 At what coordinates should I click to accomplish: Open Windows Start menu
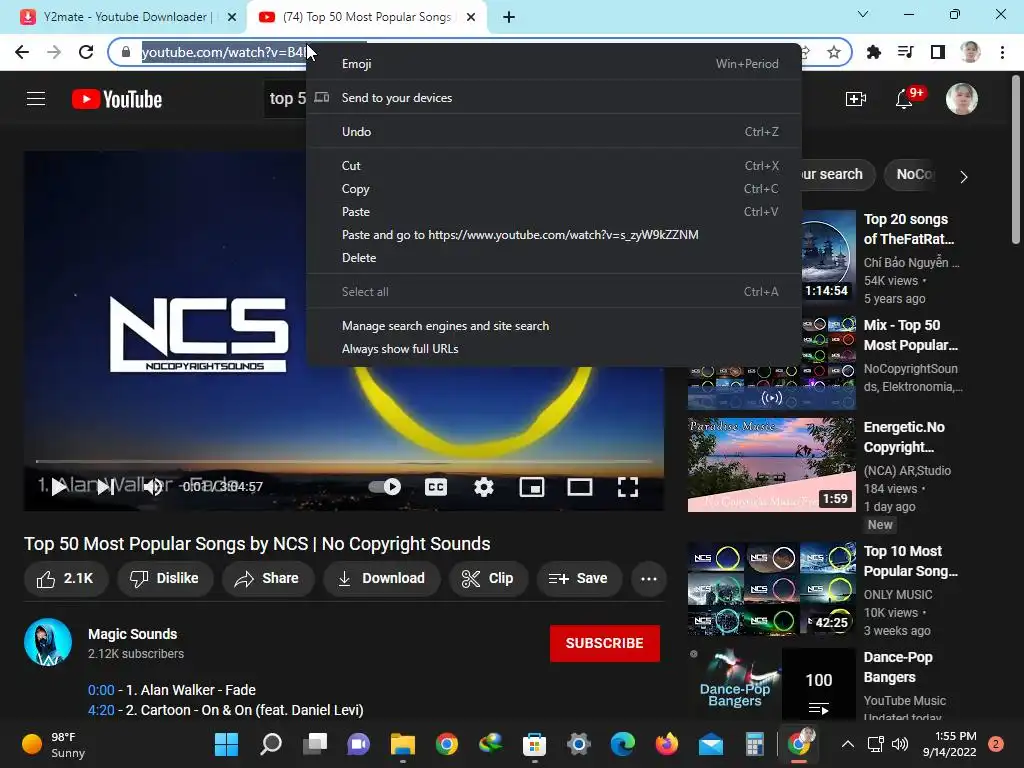pos(226,744)
